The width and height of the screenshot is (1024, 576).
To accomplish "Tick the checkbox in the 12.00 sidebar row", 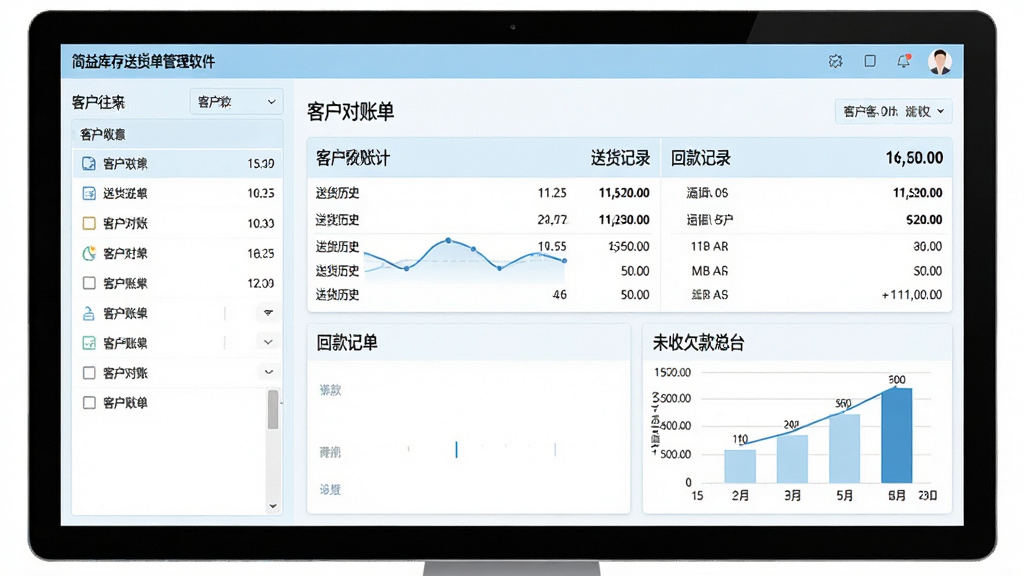I will [89, 283].
